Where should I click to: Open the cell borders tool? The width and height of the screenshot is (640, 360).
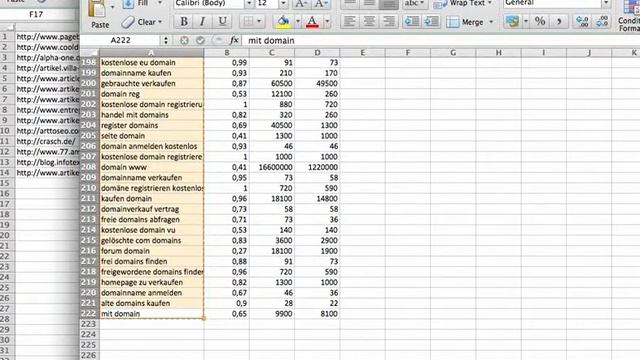(248, 21)
